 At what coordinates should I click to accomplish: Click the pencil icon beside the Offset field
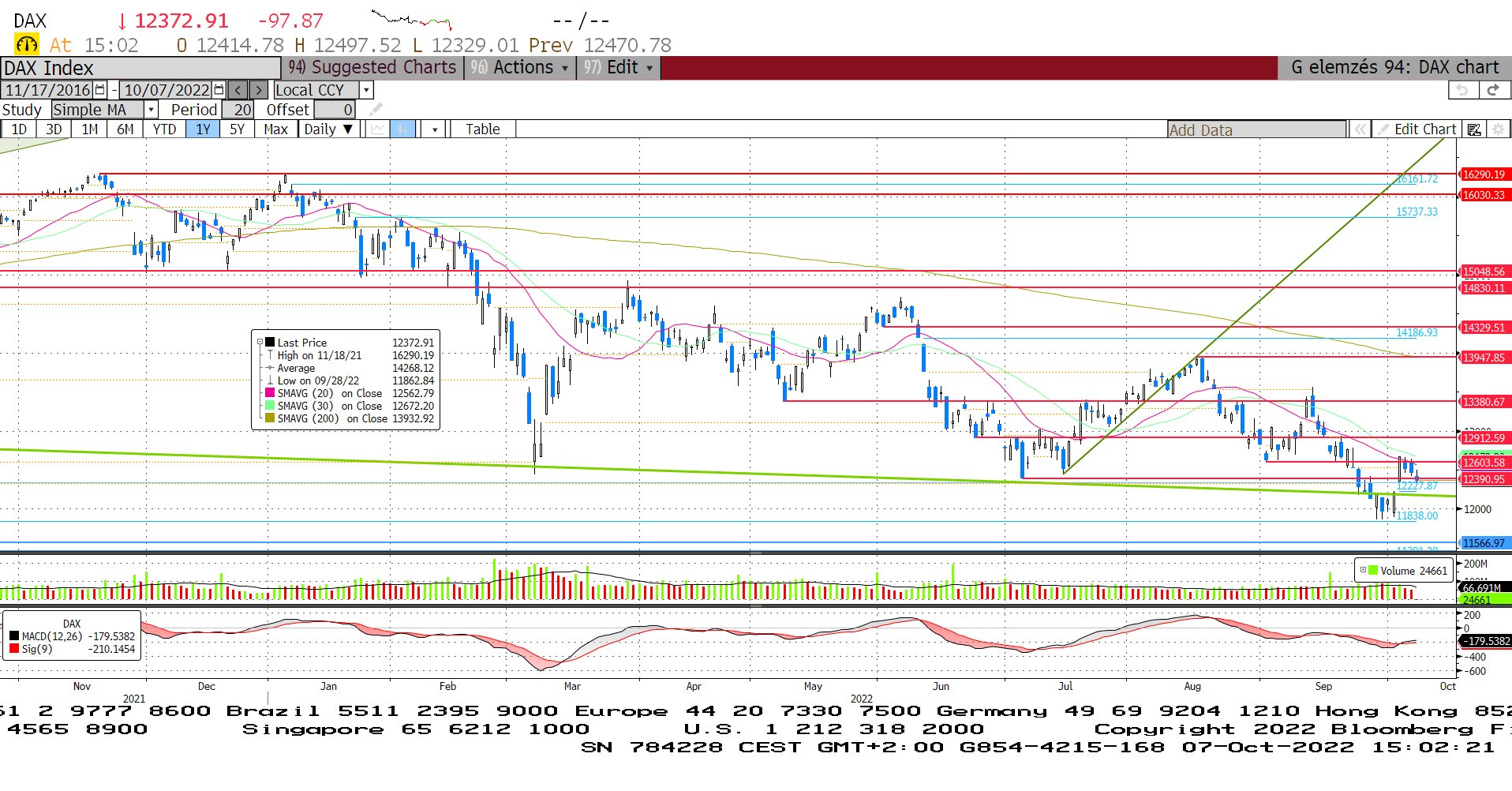point(376,110)
